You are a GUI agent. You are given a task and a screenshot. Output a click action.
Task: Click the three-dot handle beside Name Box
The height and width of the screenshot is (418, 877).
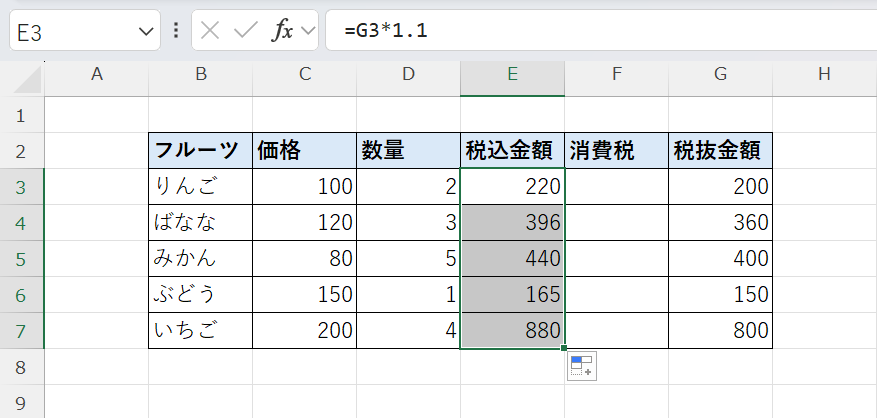pyautogui.click(x=176, y=31)
